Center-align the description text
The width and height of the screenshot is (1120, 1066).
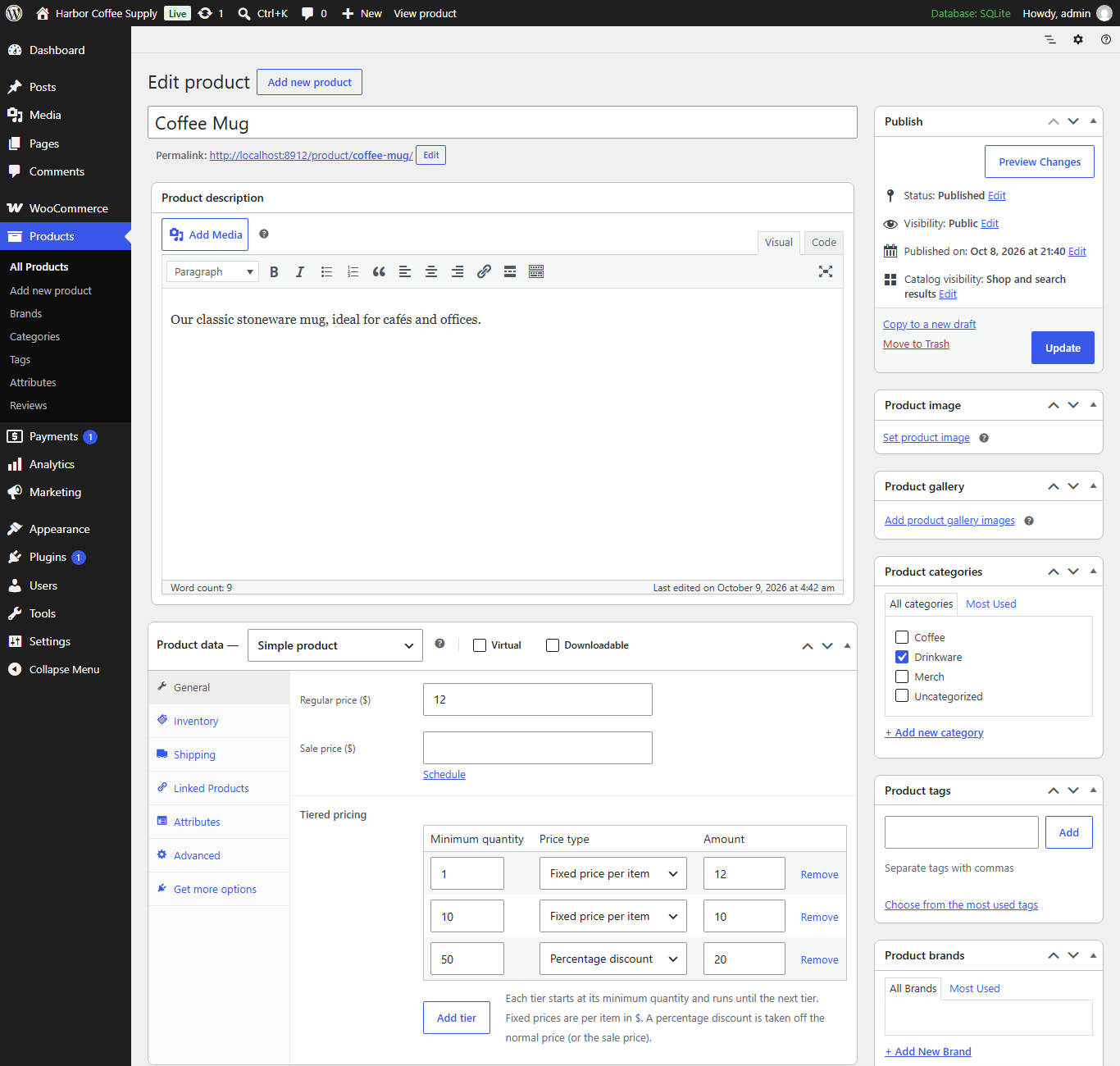[431, 272]
